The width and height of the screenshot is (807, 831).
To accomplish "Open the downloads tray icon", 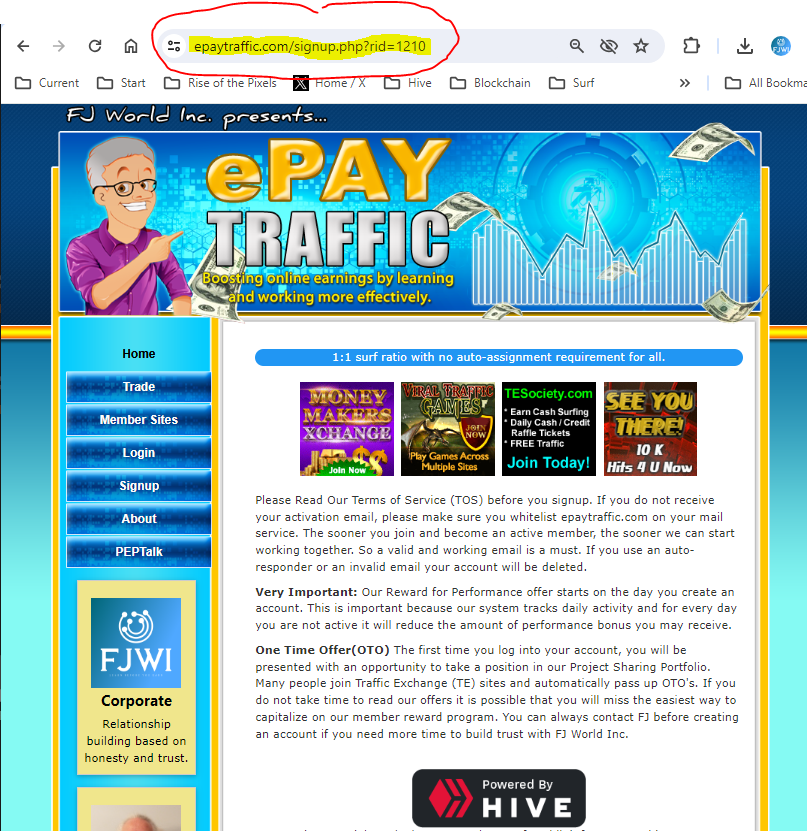I will click(744, 46).
